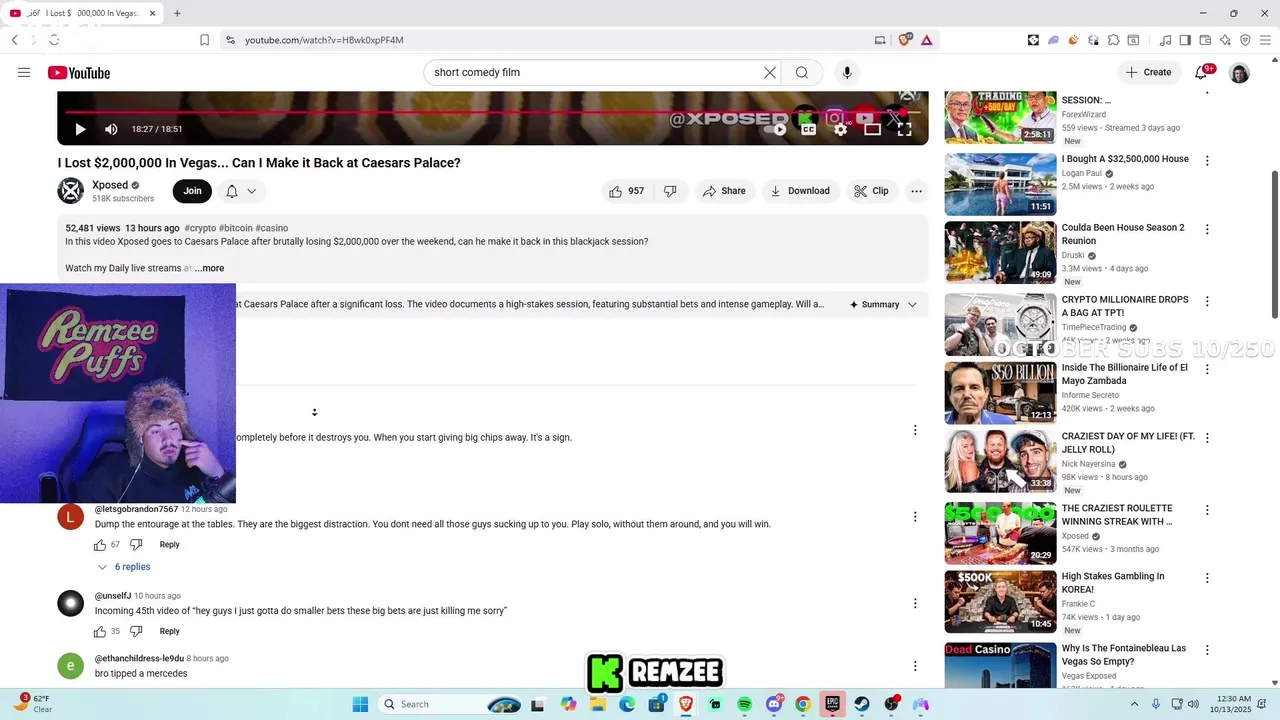Open options for @unselfJ comment
Image resolution: width=1280 pixels, height=720 pixels.
point(914,603)
